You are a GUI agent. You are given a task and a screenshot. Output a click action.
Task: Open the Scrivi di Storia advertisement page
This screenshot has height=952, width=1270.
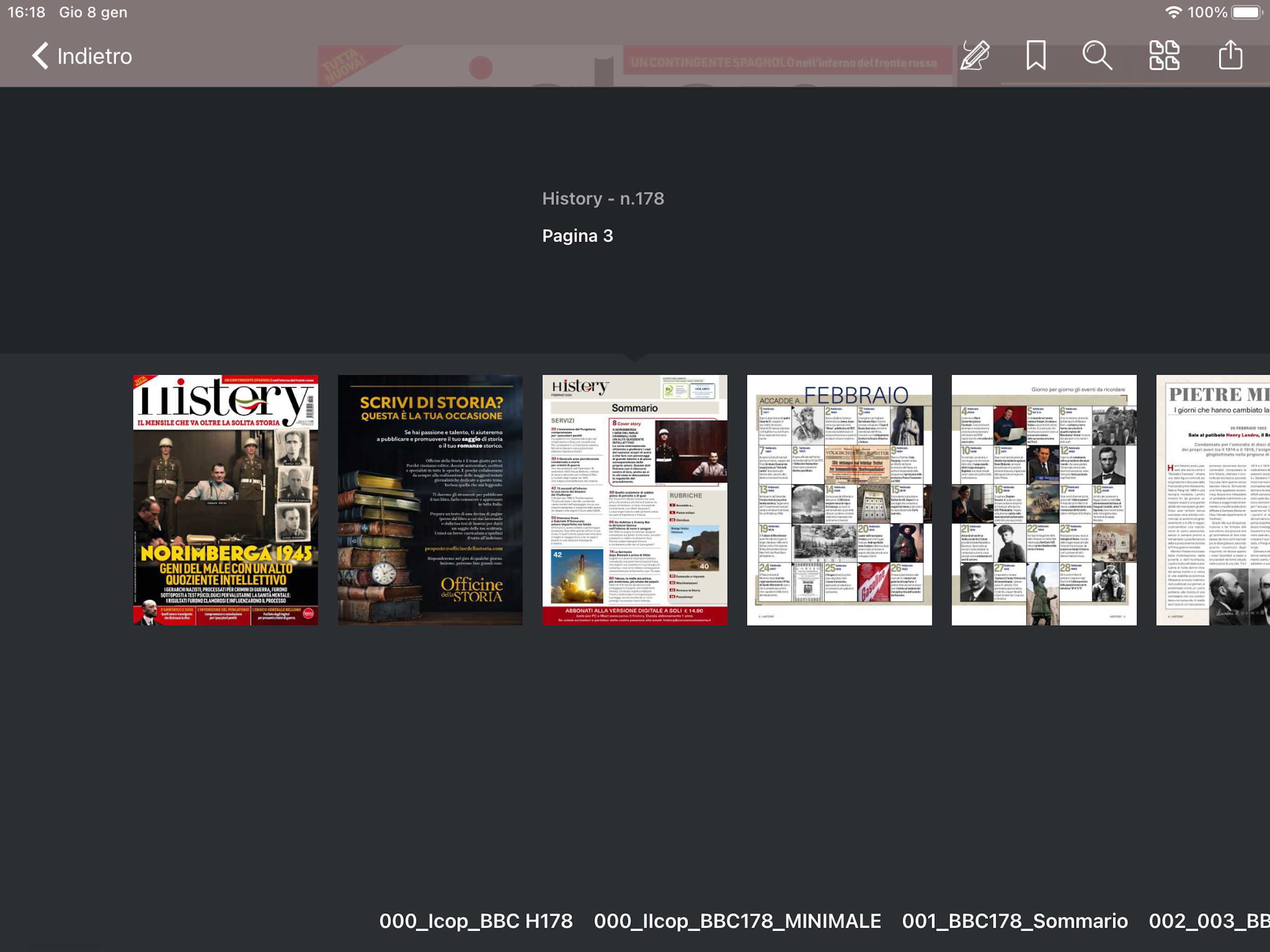(x=430, y=500)
